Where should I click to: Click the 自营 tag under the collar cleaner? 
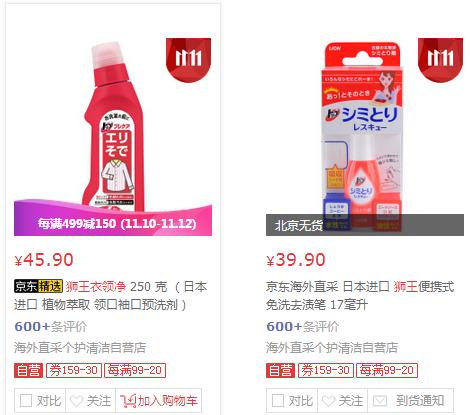29,370
